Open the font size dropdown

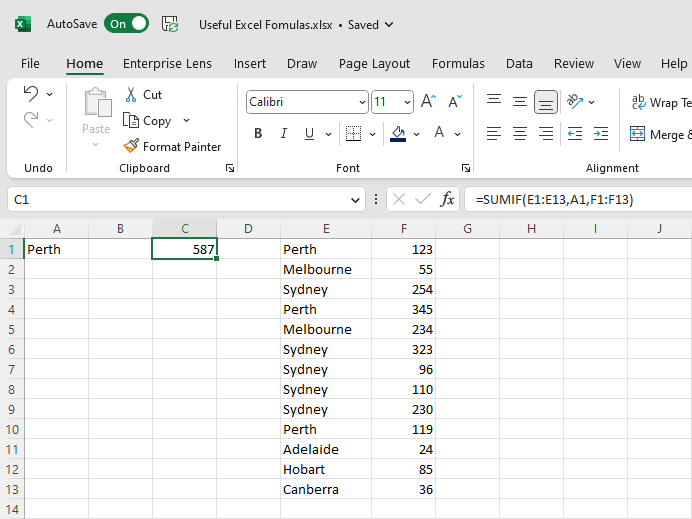(407, 102)
